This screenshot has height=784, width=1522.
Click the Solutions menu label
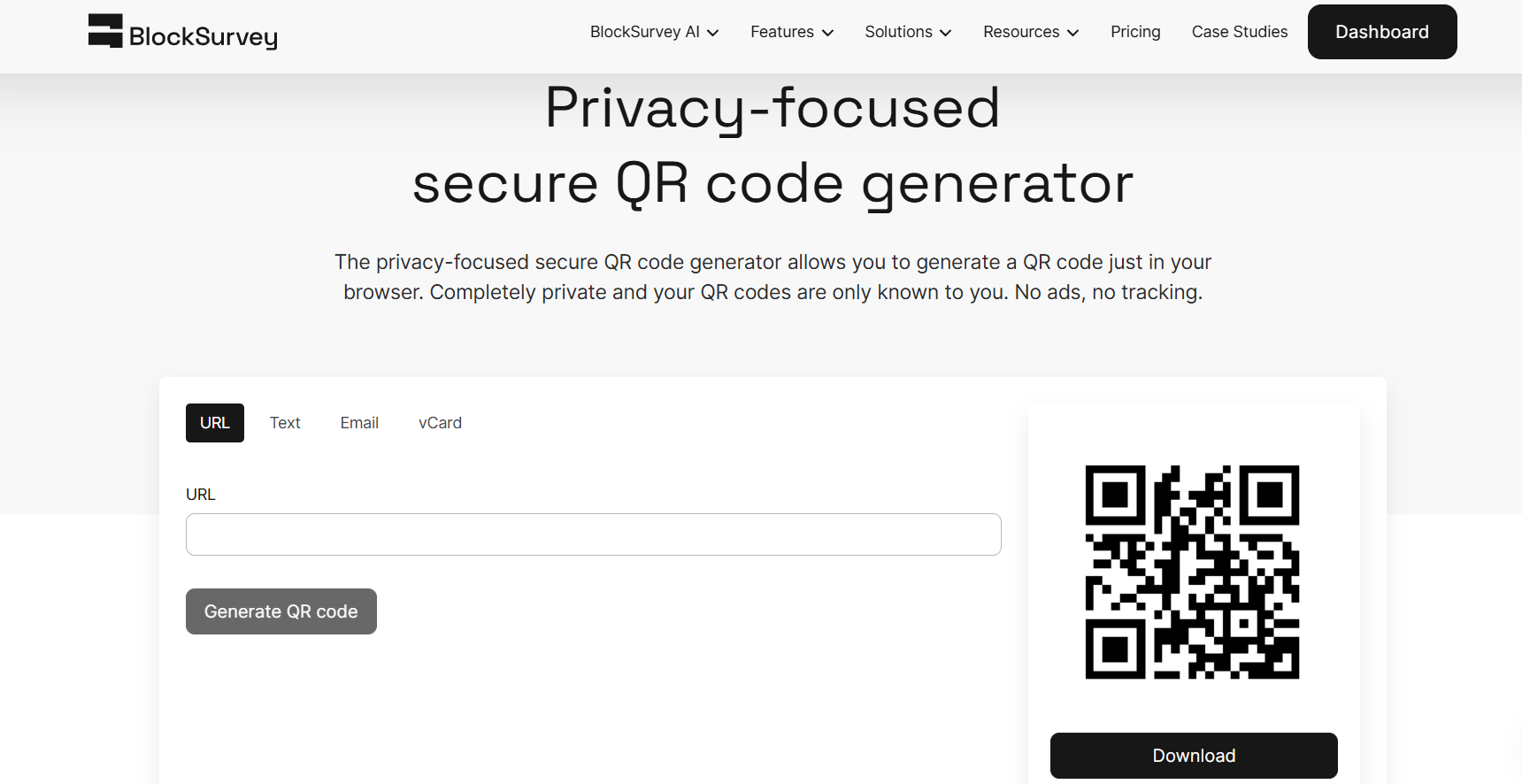point(898,32)
